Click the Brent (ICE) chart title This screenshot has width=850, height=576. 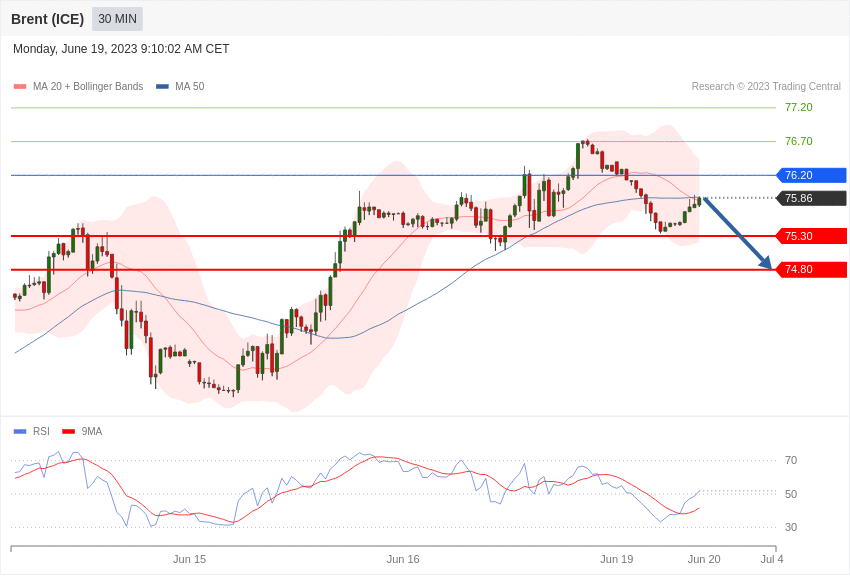click(48, 19)
